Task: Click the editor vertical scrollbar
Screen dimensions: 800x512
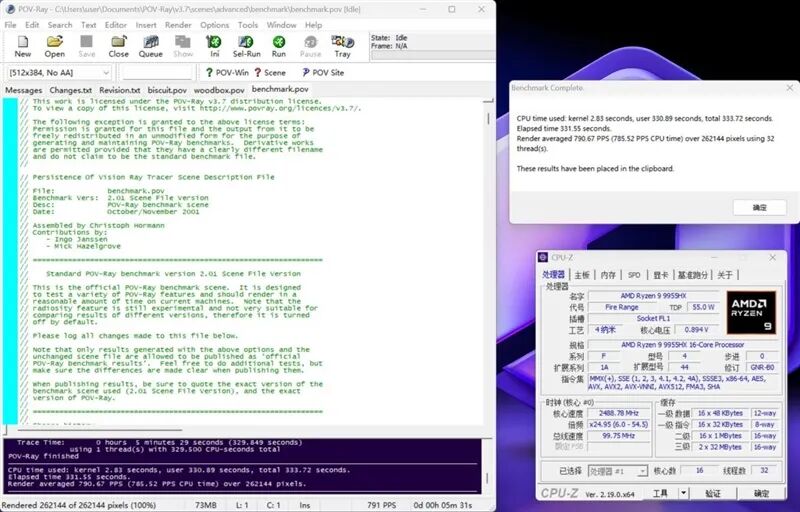Action: [488, 260]
